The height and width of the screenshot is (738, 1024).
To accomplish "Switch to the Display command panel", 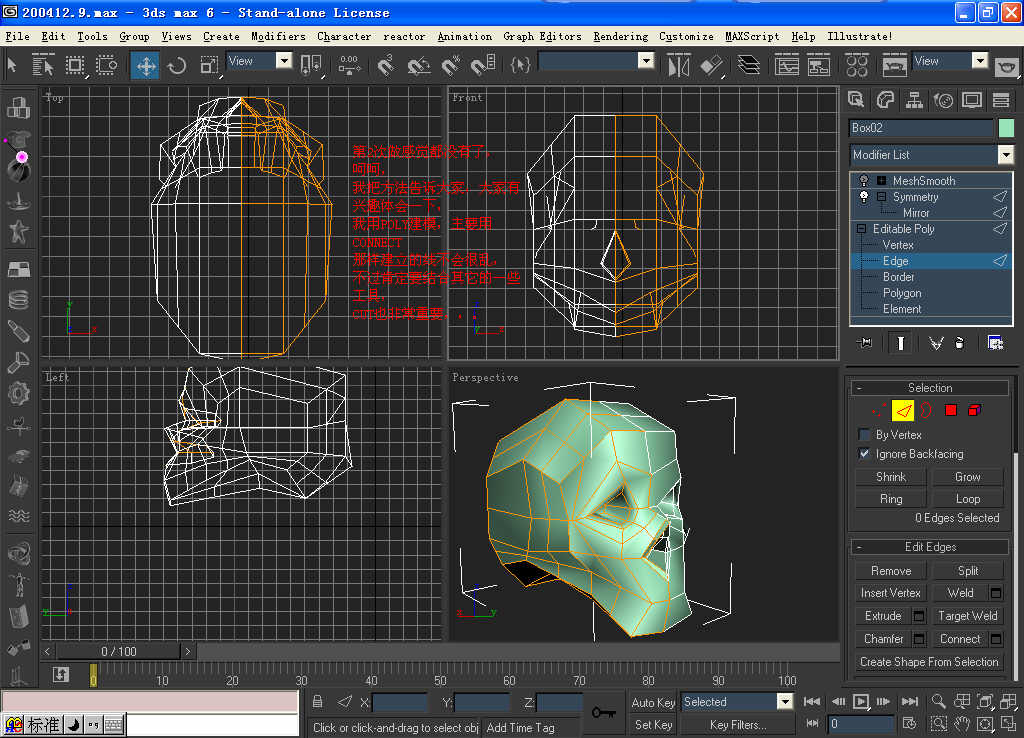I will (972, 100).
